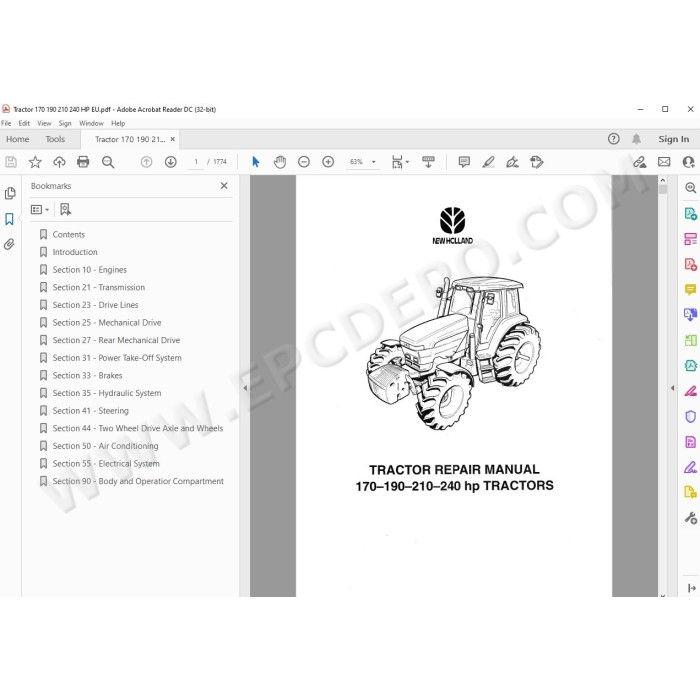Viewport: 700px width, 700px height.
Task: Open the Help menu
Action: click(x=118, y=123)
